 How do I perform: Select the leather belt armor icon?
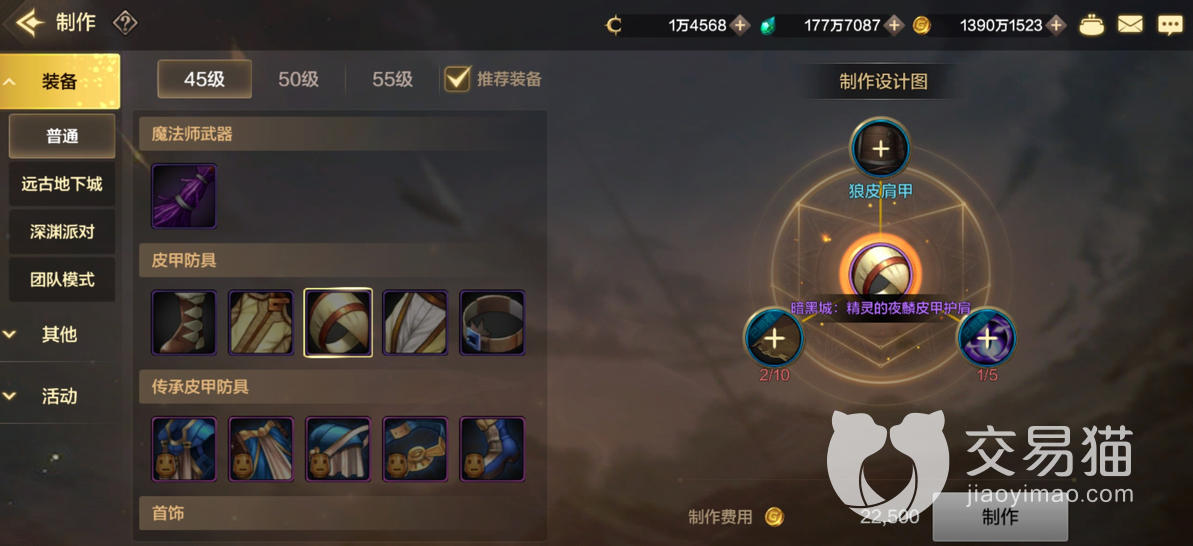[x=492, y=322]
